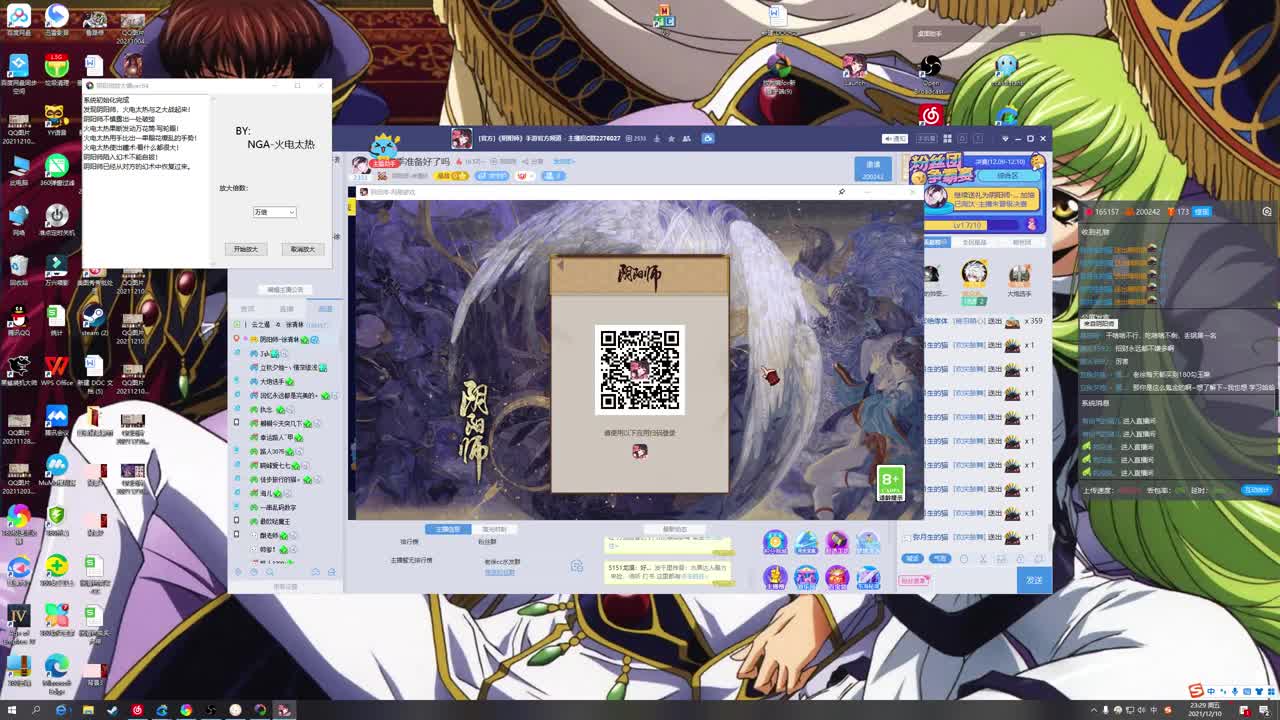Click the 开始放大 button
The height and width of the screenshot is (720, 1280).
point(245,249)
